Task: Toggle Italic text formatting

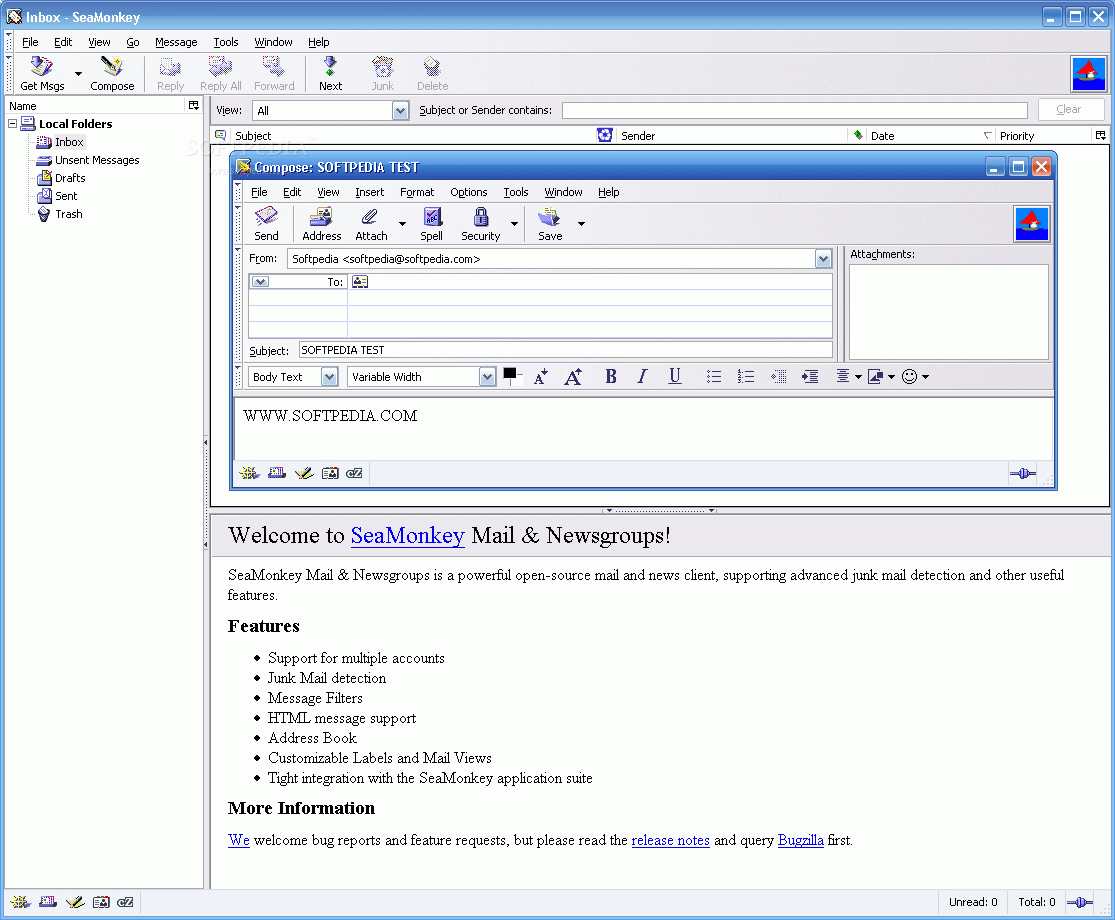Action: [x=642, y=377]
